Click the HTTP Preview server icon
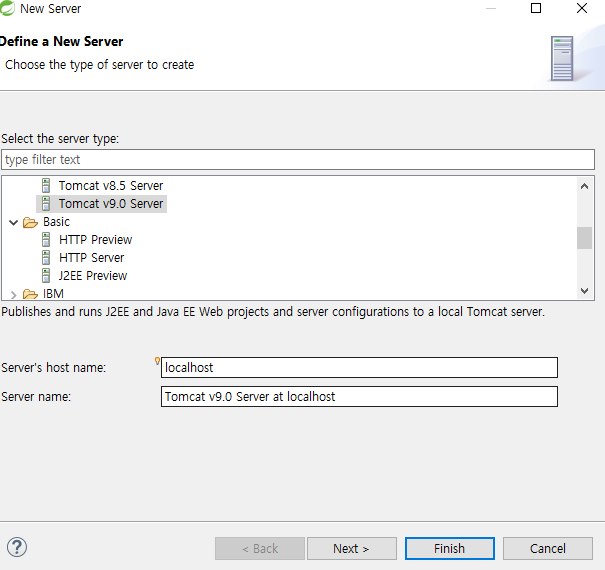Screen dimensions: 605x570 [46, 240]
